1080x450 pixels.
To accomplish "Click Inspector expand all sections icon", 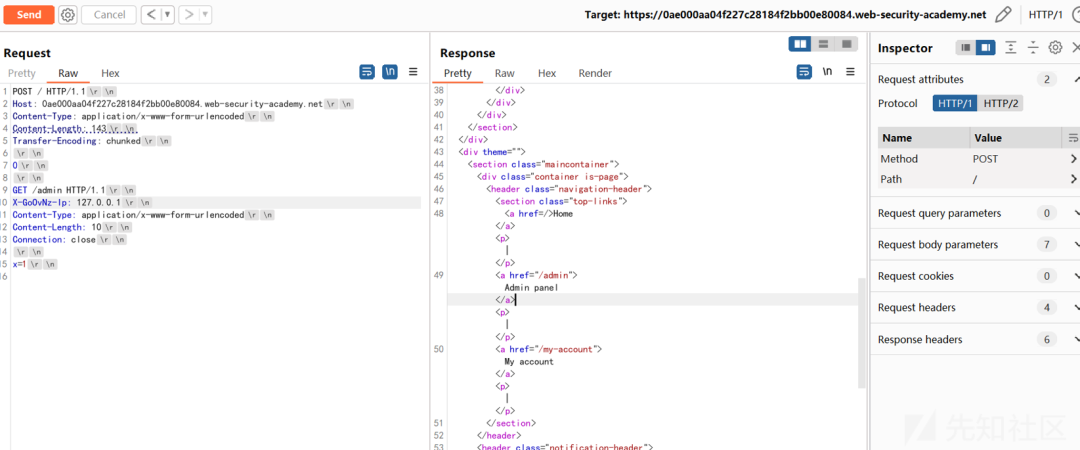I will click(x=1010, y=48).
